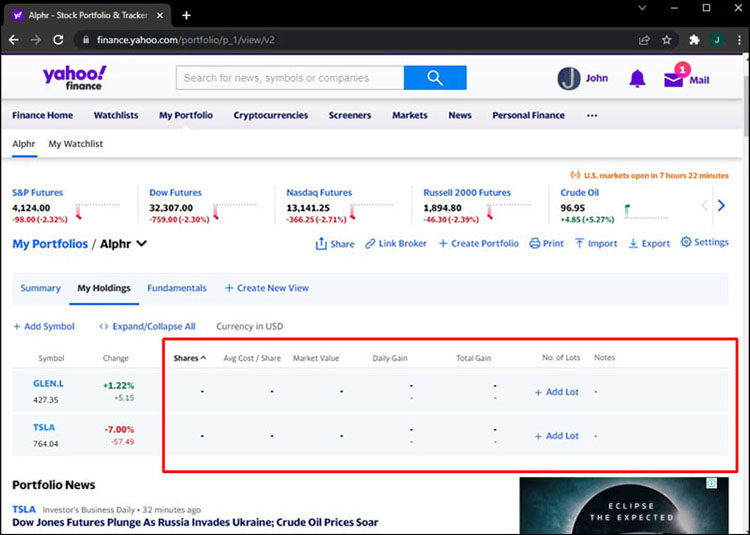Expand the Alphr portfolio dropdown chevron
The image size is (750, 535).
point(142,243)
